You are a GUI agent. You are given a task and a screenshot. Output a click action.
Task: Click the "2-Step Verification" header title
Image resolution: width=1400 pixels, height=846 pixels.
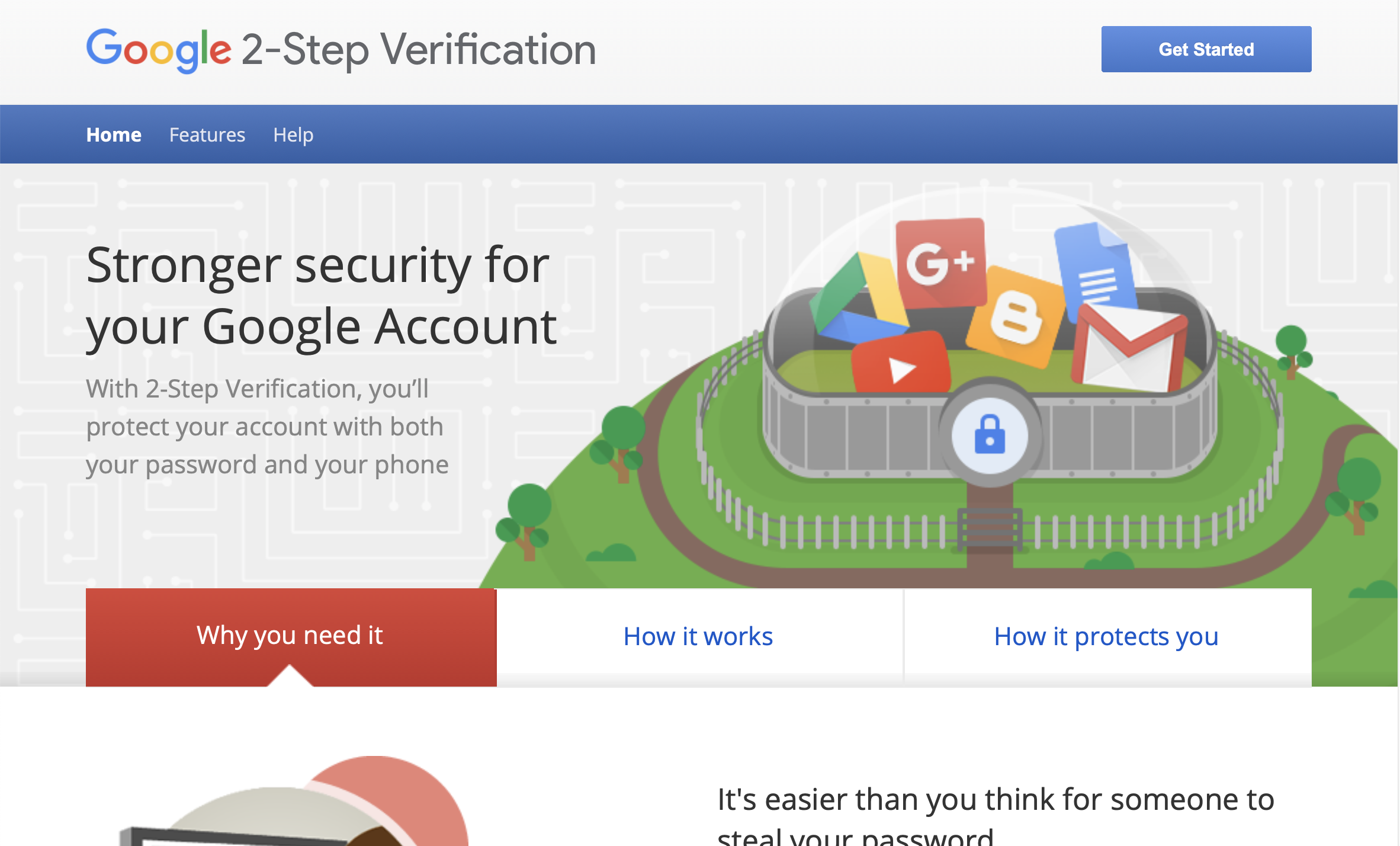click(x=419, y=50)
